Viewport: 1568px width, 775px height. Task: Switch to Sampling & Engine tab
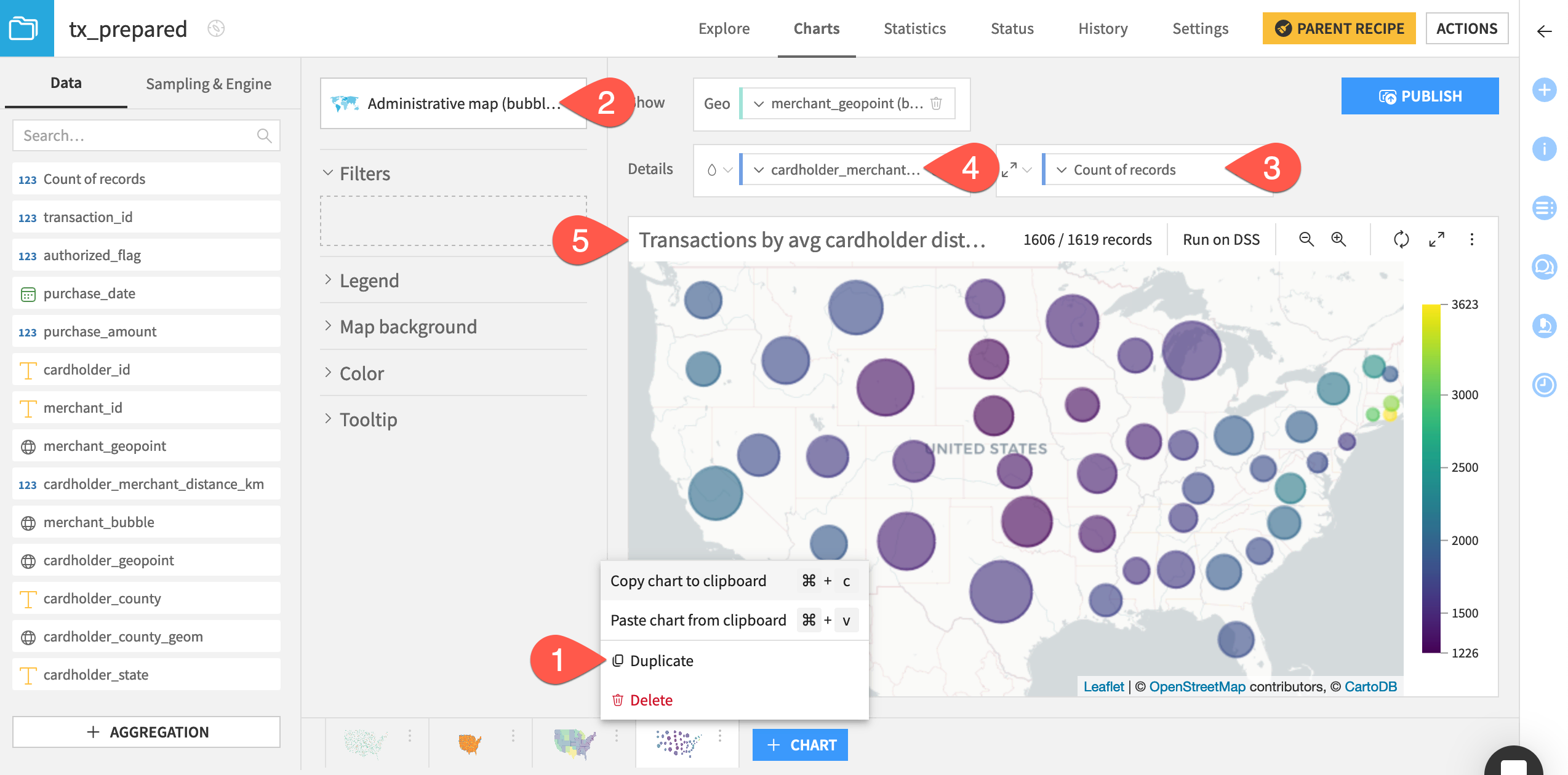209,84
